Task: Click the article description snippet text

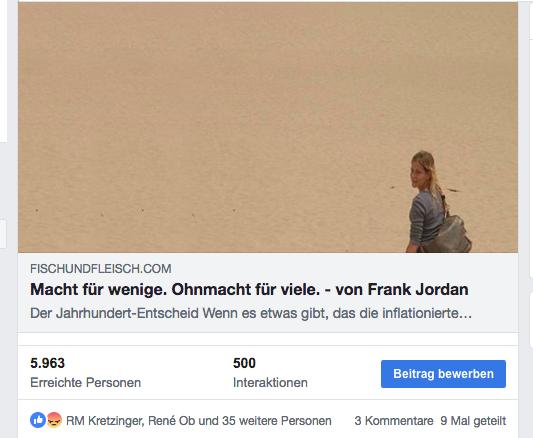Action: [251, 313]
